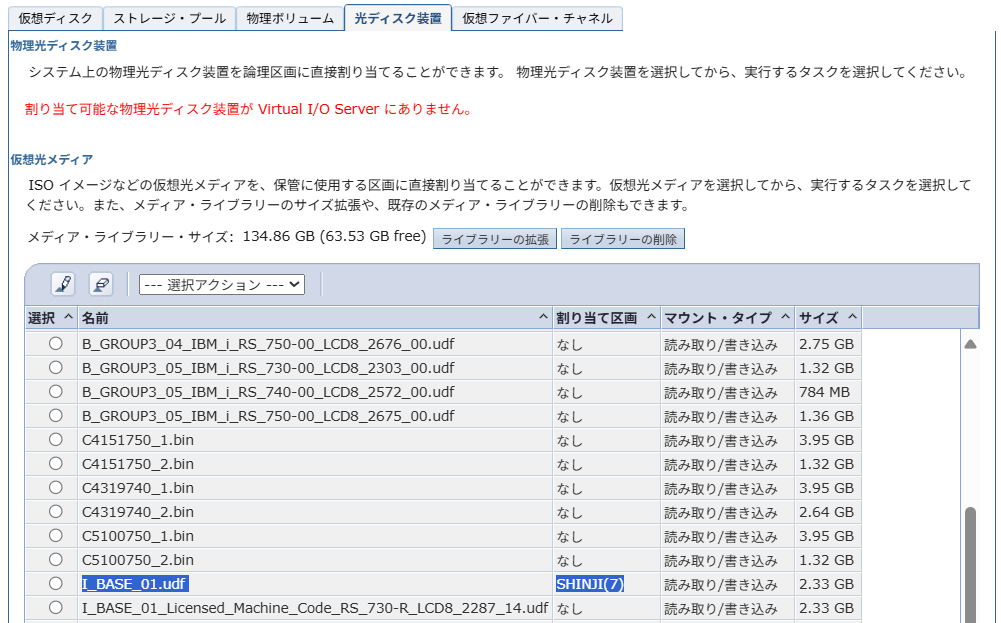Viewport: 1001px width, 623px height.
Task: Sort by 割り当て区画 column arrow
Action: (x=651, y=317)
